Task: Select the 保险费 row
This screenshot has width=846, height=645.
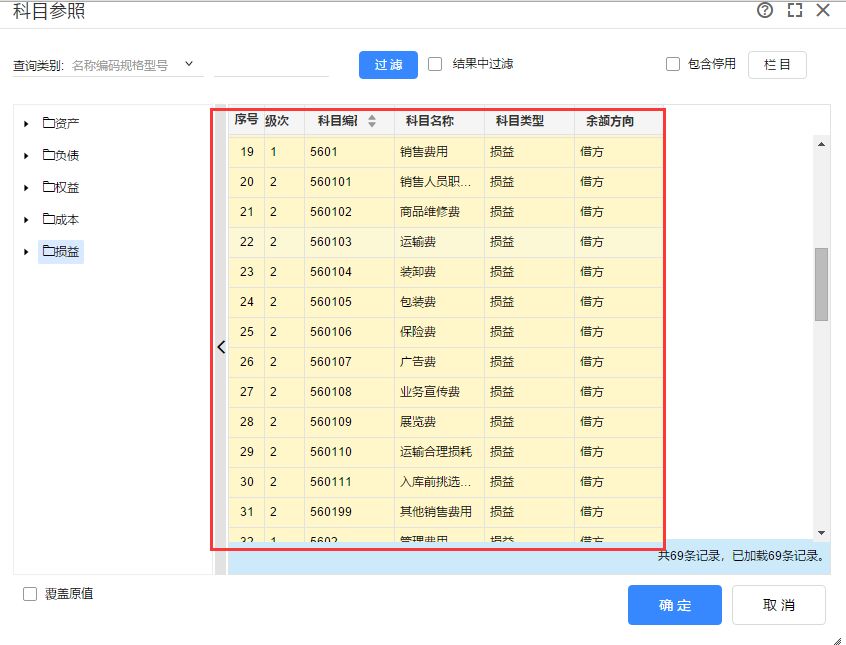Action: (x=446, y=331)
